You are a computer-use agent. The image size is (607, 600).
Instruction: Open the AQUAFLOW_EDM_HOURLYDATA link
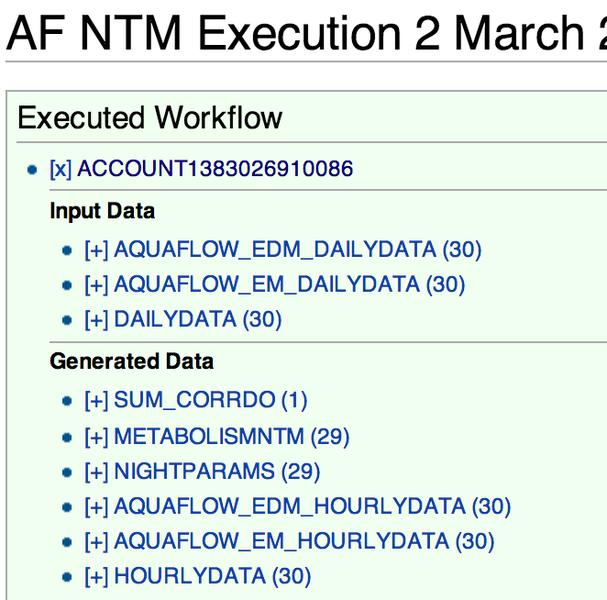tap(290, 506)
